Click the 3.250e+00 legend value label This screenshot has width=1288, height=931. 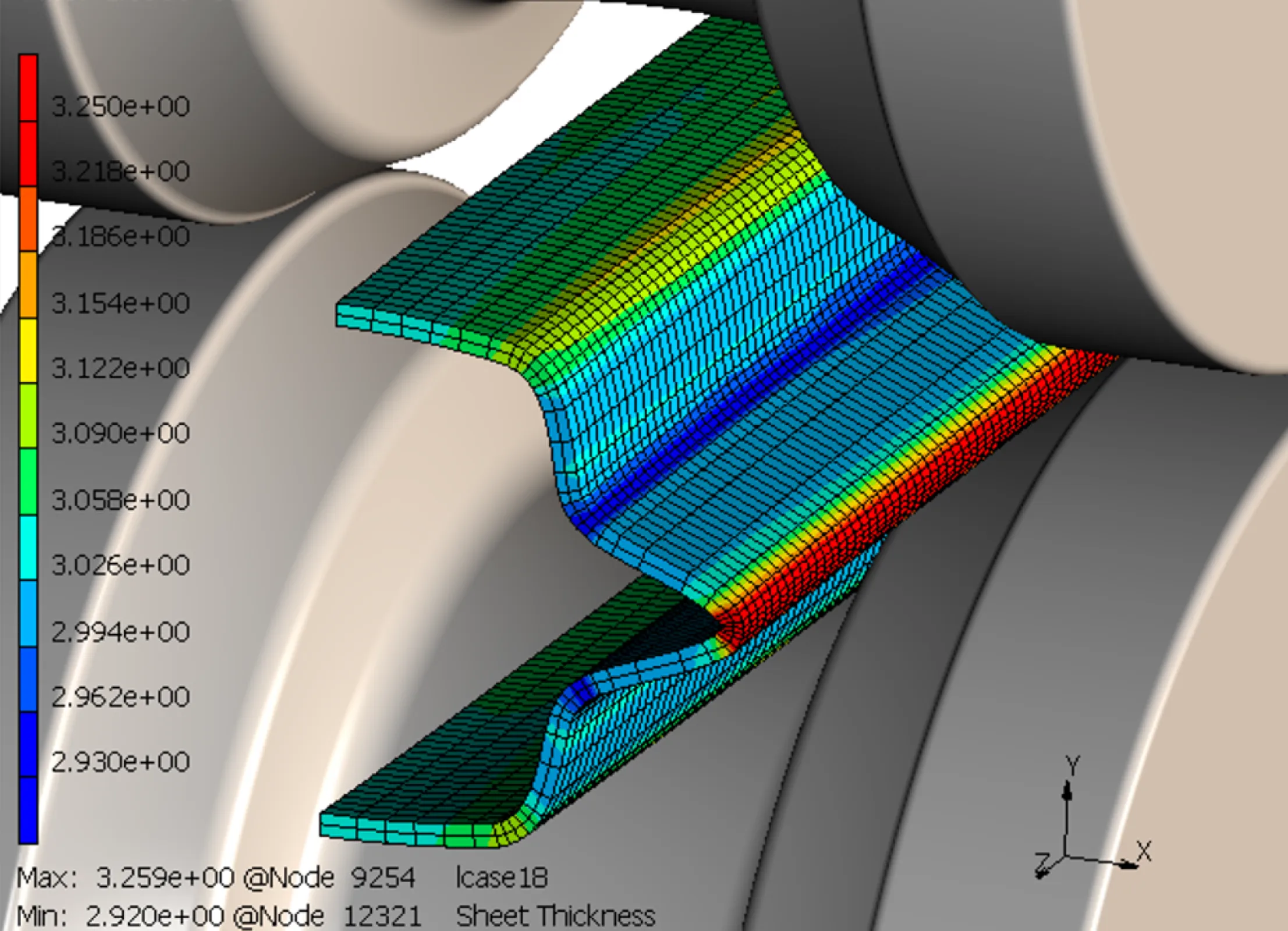pos(120,106)
